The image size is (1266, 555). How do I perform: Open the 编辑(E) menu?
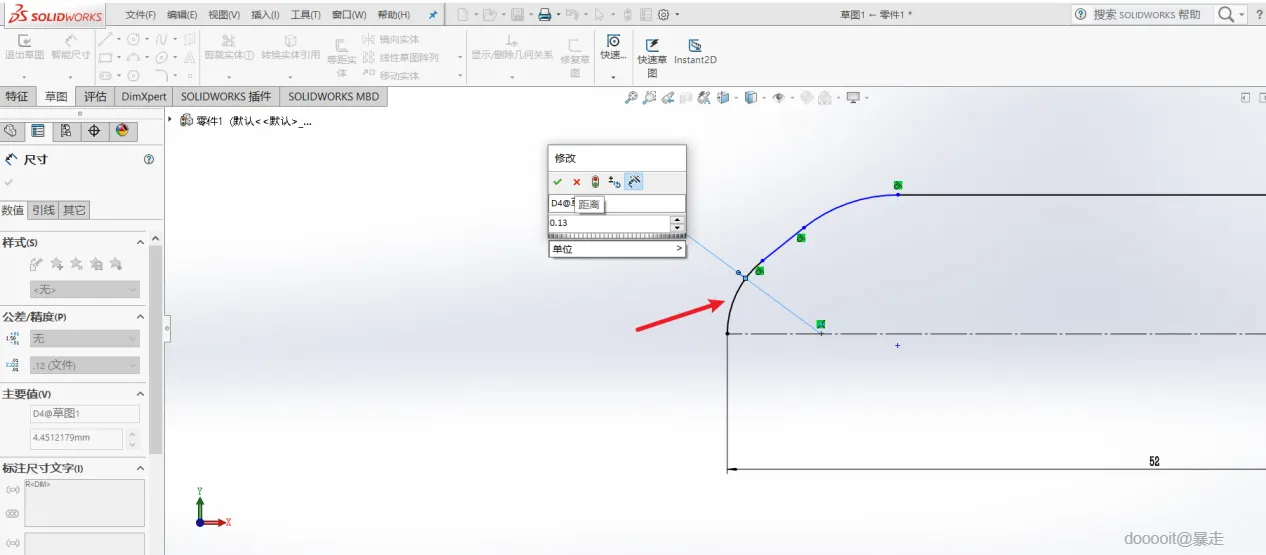[x=182, y=15]
